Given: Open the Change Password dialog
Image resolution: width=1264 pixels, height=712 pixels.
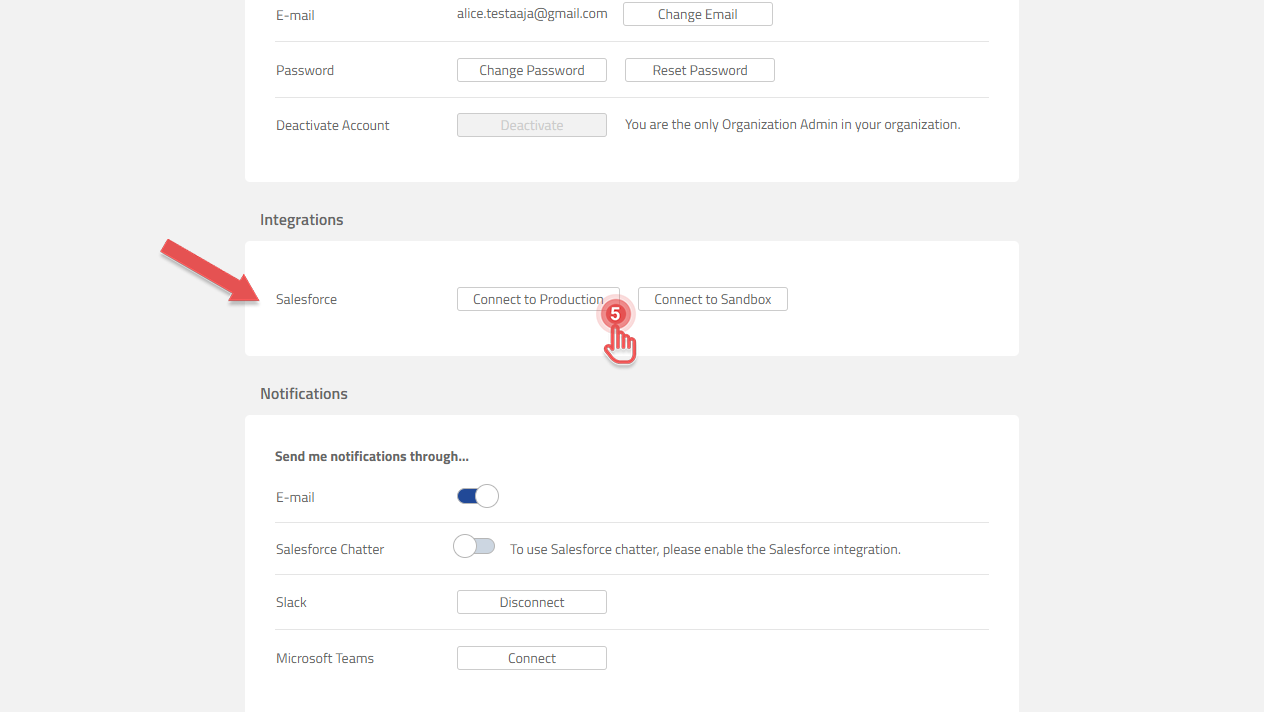Looking at the screenshot, I should 531,69.
